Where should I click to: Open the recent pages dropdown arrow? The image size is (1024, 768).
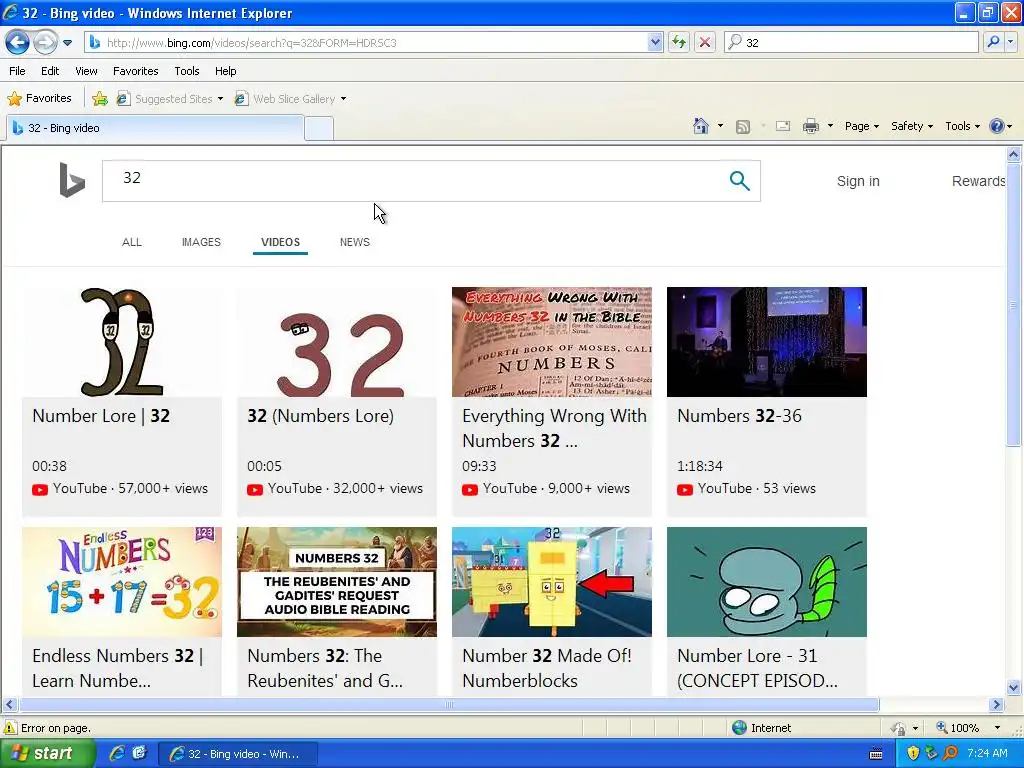[67, 43]
